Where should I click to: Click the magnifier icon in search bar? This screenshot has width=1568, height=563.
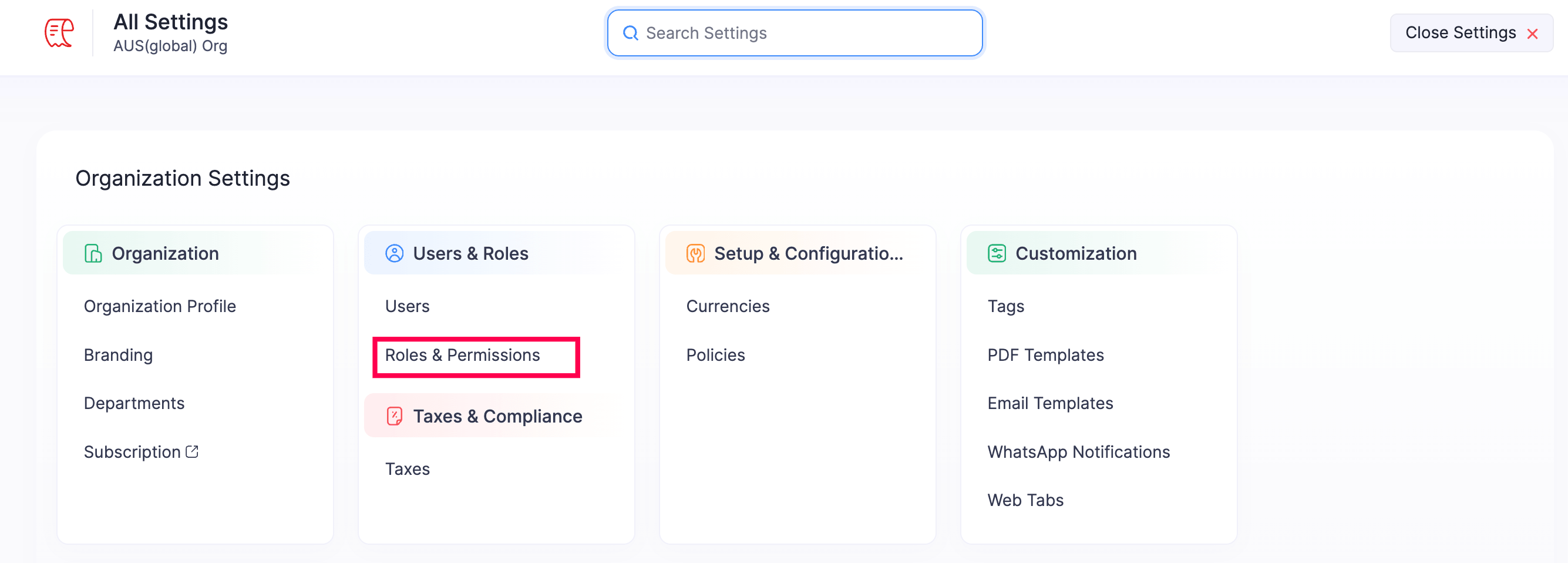click(x=631, y=33)
